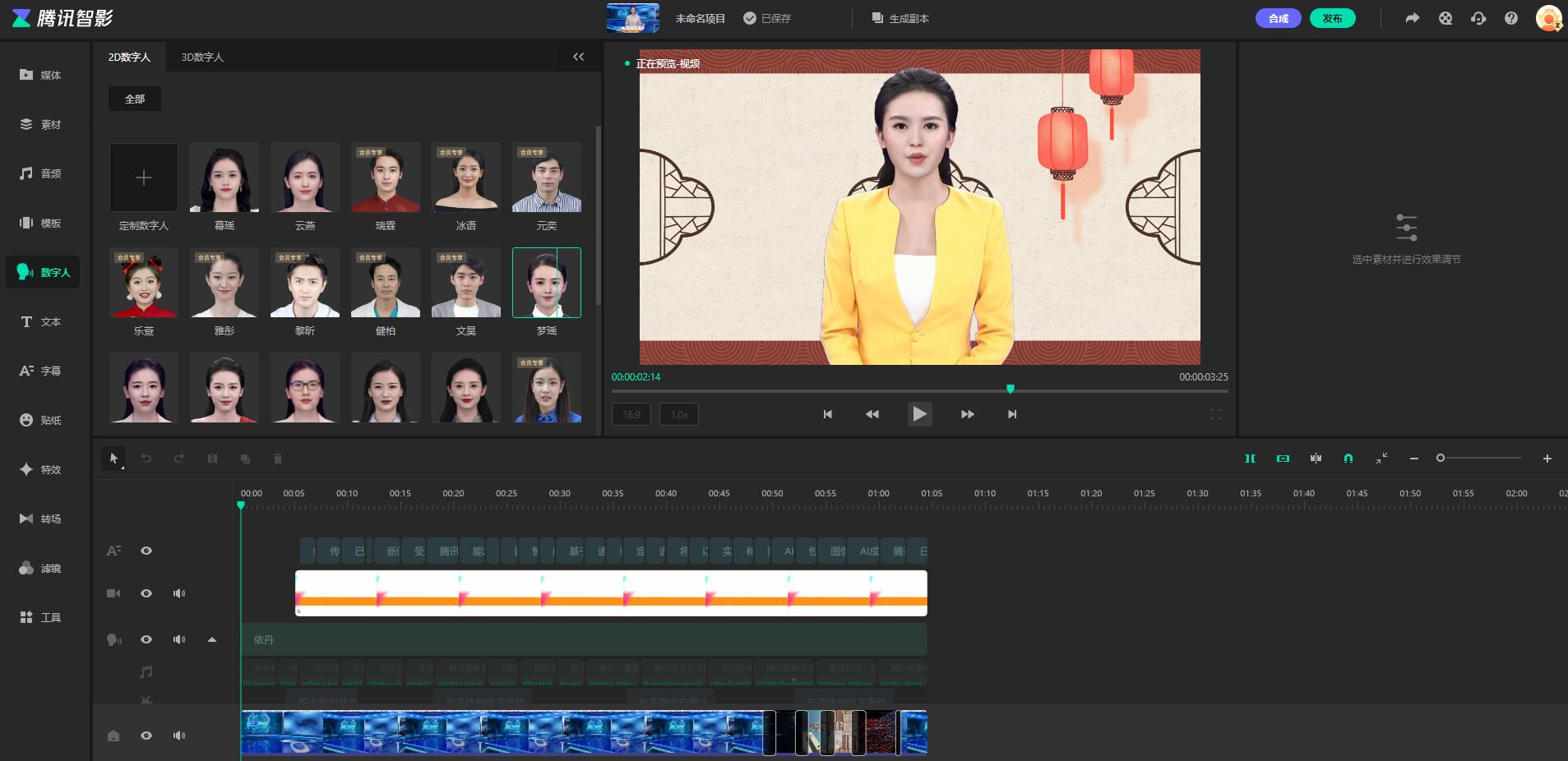Redo the last timeline action
1568x761 pixels.
179,459
